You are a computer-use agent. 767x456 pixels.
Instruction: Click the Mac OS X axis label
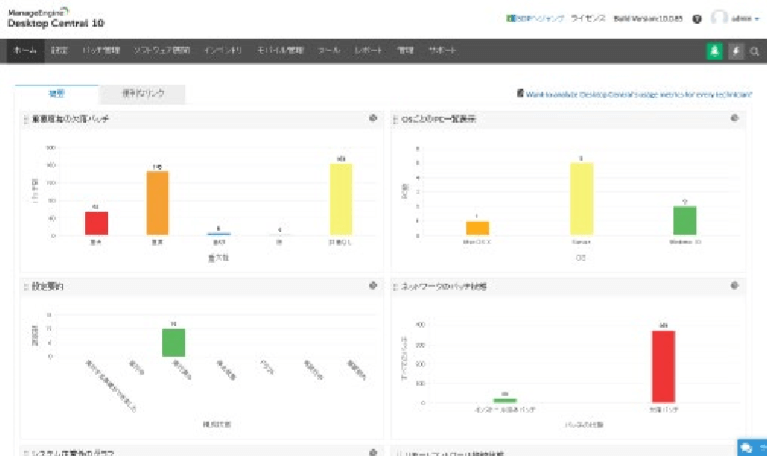click(477, 242)
